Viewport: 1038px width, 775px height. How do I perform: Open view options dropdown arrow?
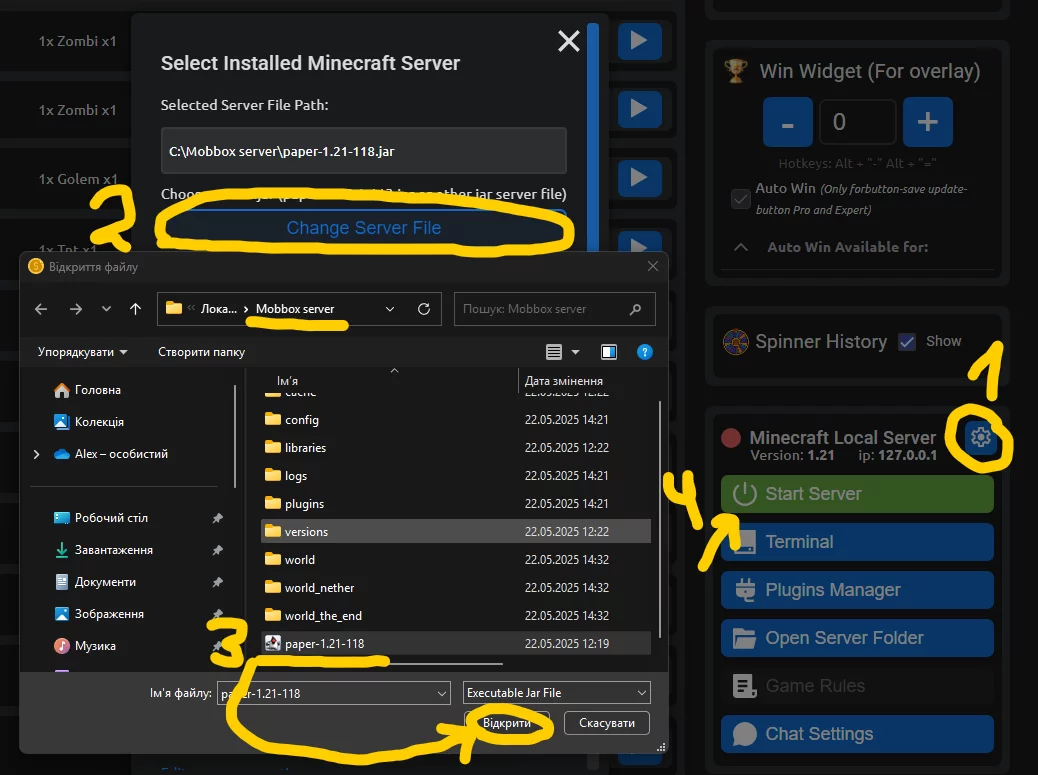click(575, 352)
